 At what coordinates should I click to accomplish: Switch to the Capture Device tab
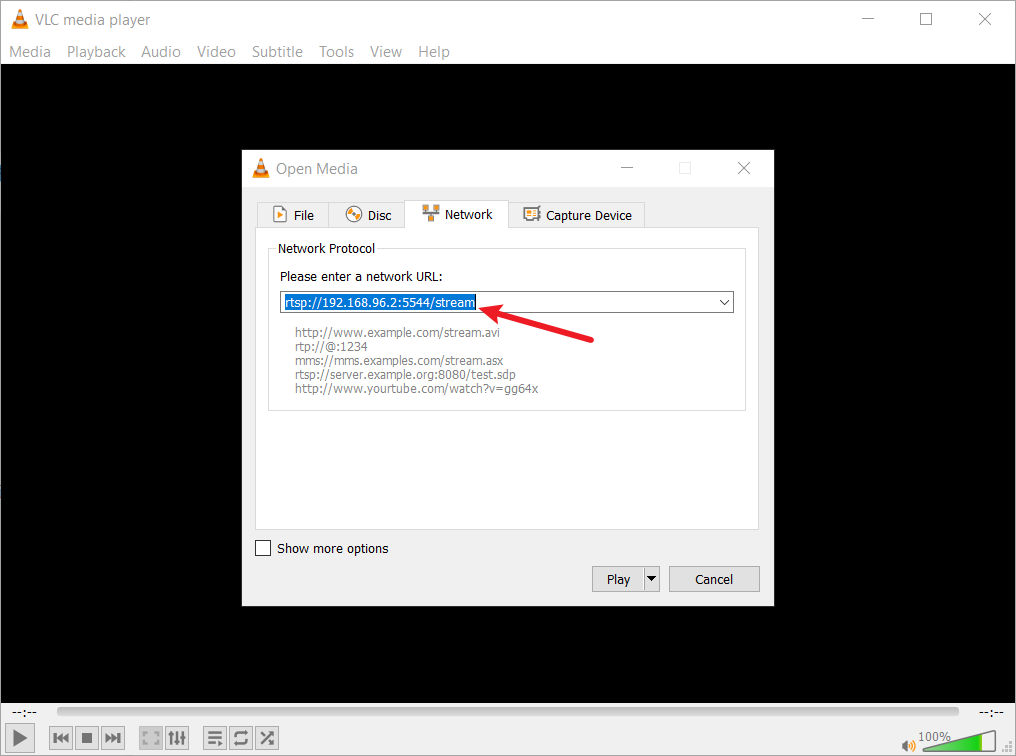coord(578,215)
